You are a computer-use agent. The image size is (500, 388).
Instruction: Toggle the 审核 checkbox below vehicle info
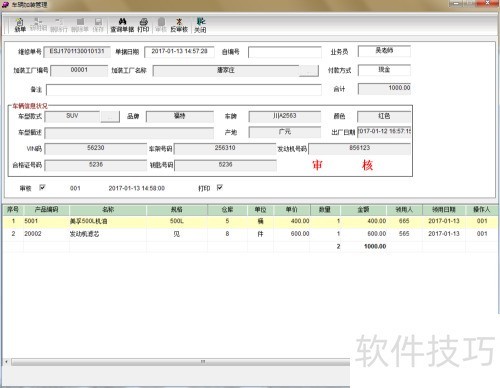point(42,188)
